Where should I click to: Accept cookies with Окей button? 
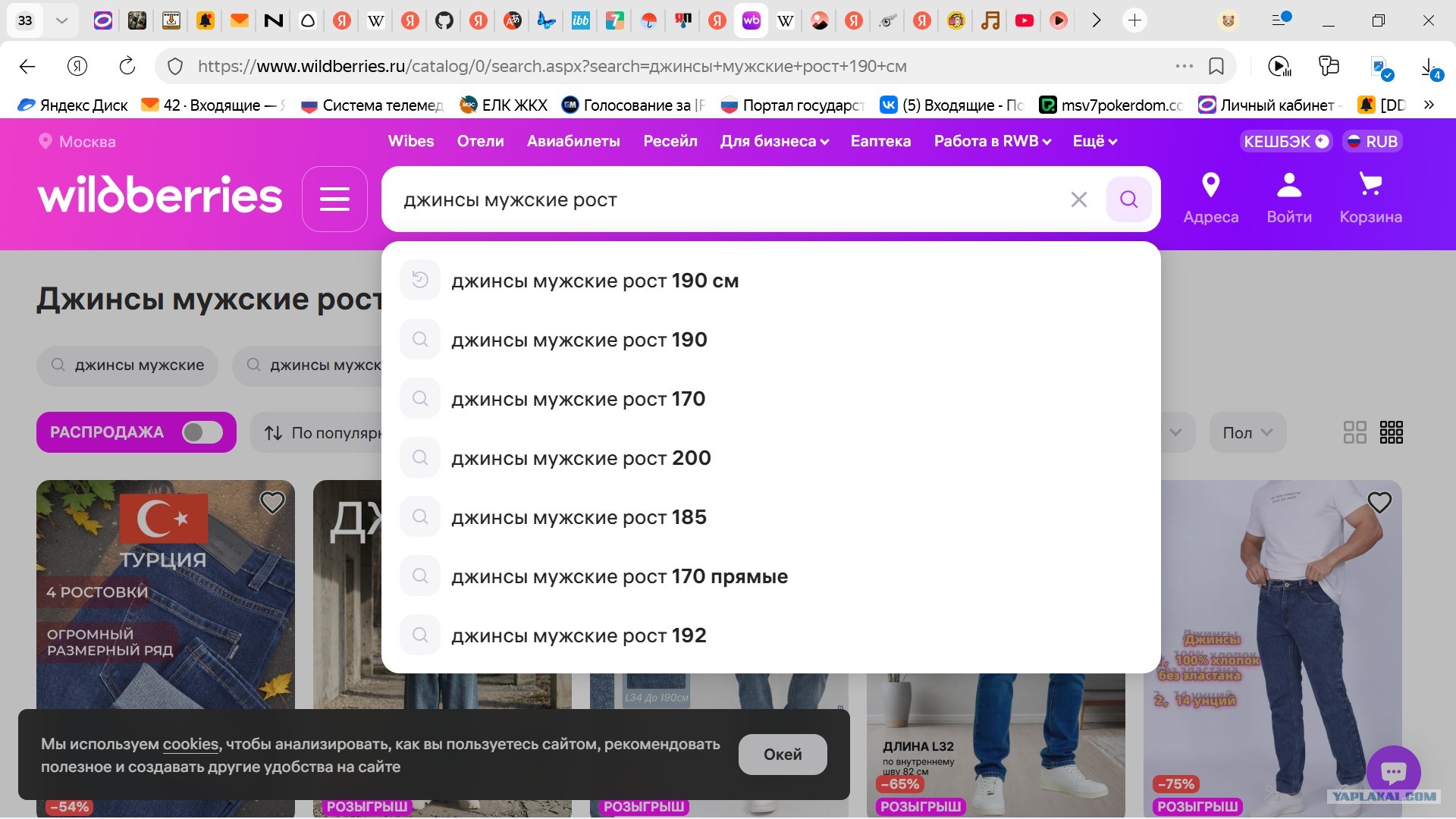click(783, 755)
